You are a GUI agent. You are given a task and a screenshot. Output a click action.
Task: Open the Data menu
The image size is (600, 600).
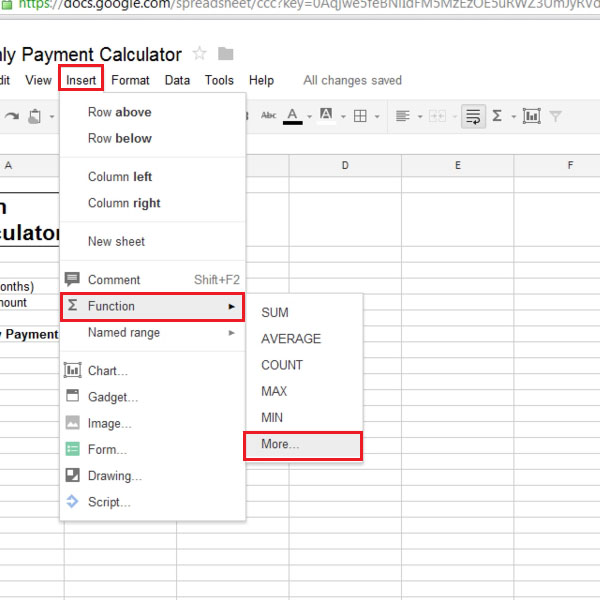click(x=177, y=80)
